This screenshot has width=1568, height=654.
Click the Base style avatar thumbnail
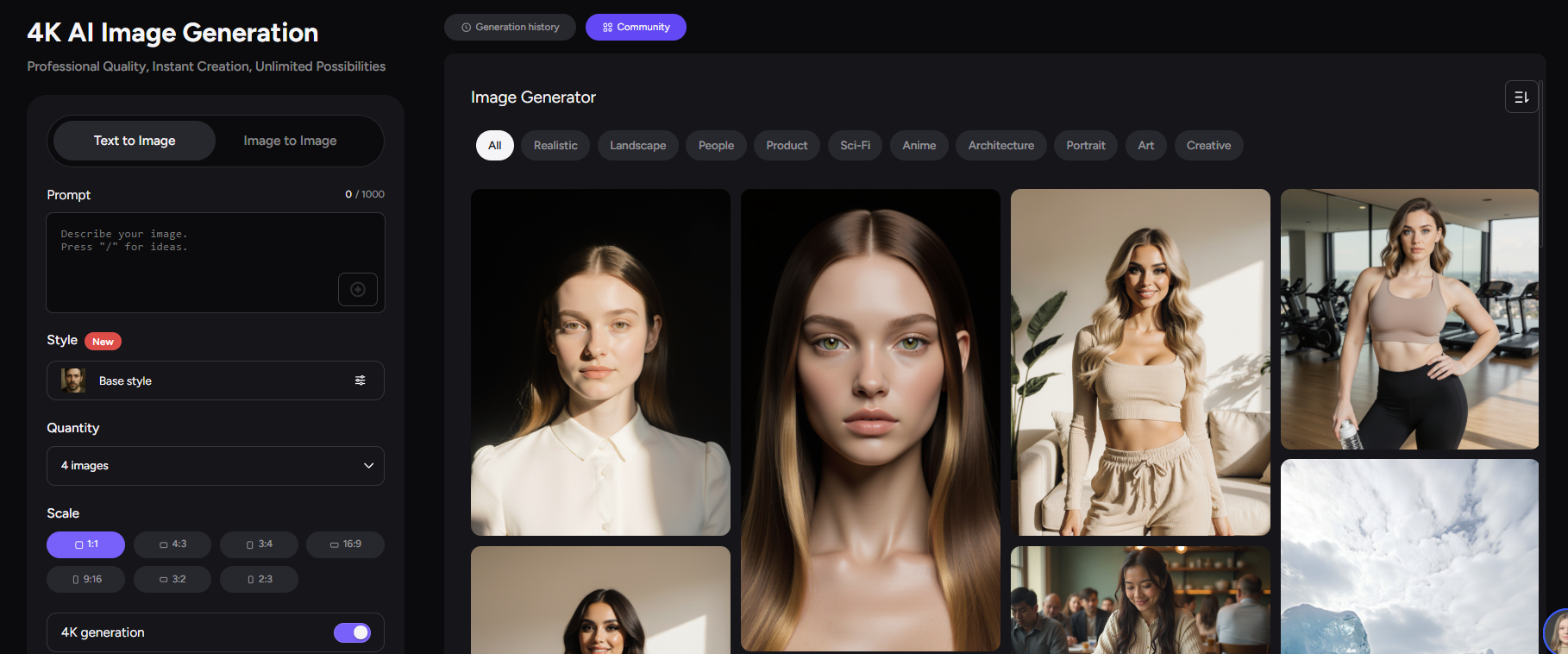[73, 380]
